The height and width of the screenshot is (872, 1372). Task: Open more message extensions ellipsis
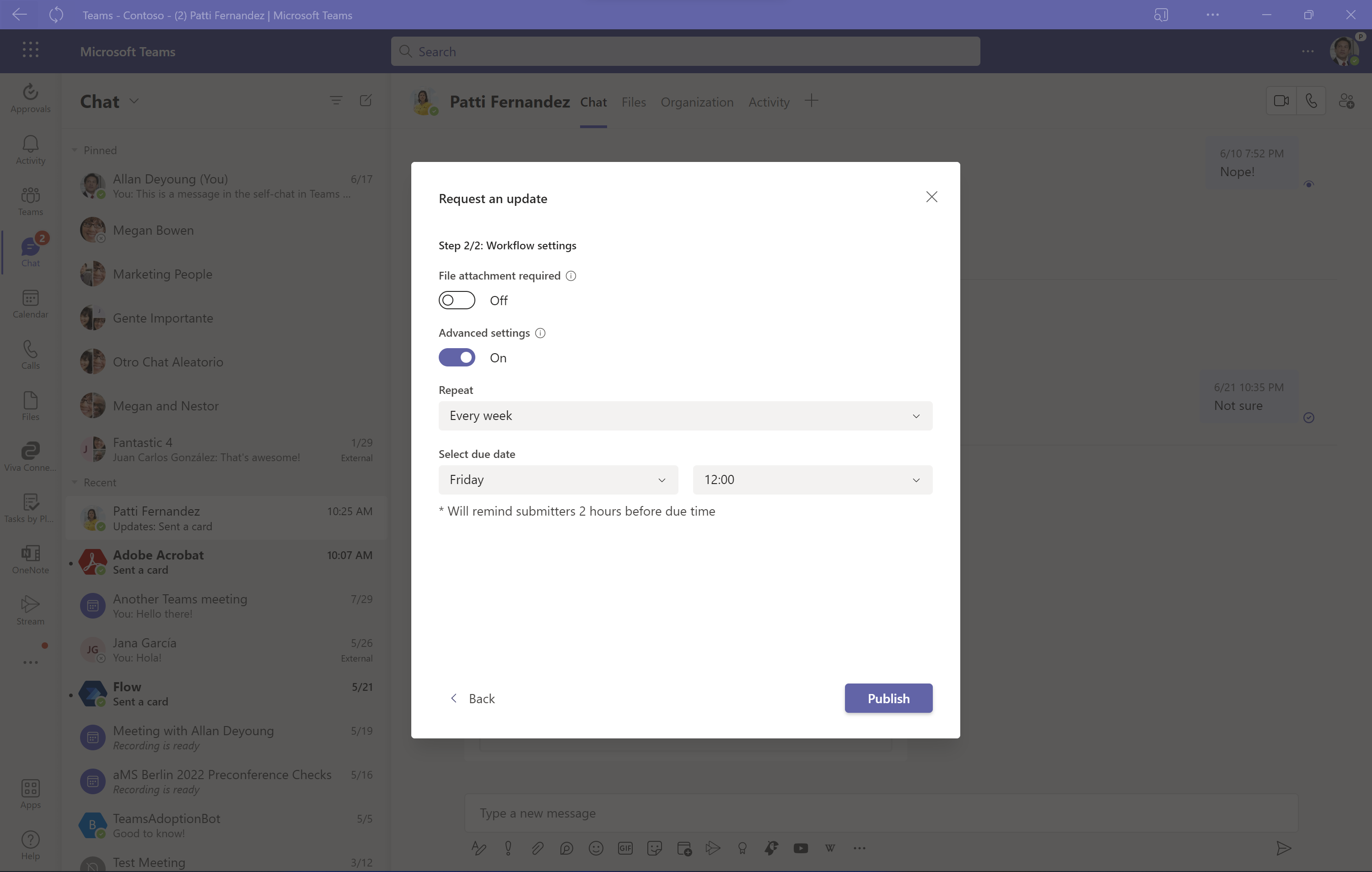(x=859, y=848)
